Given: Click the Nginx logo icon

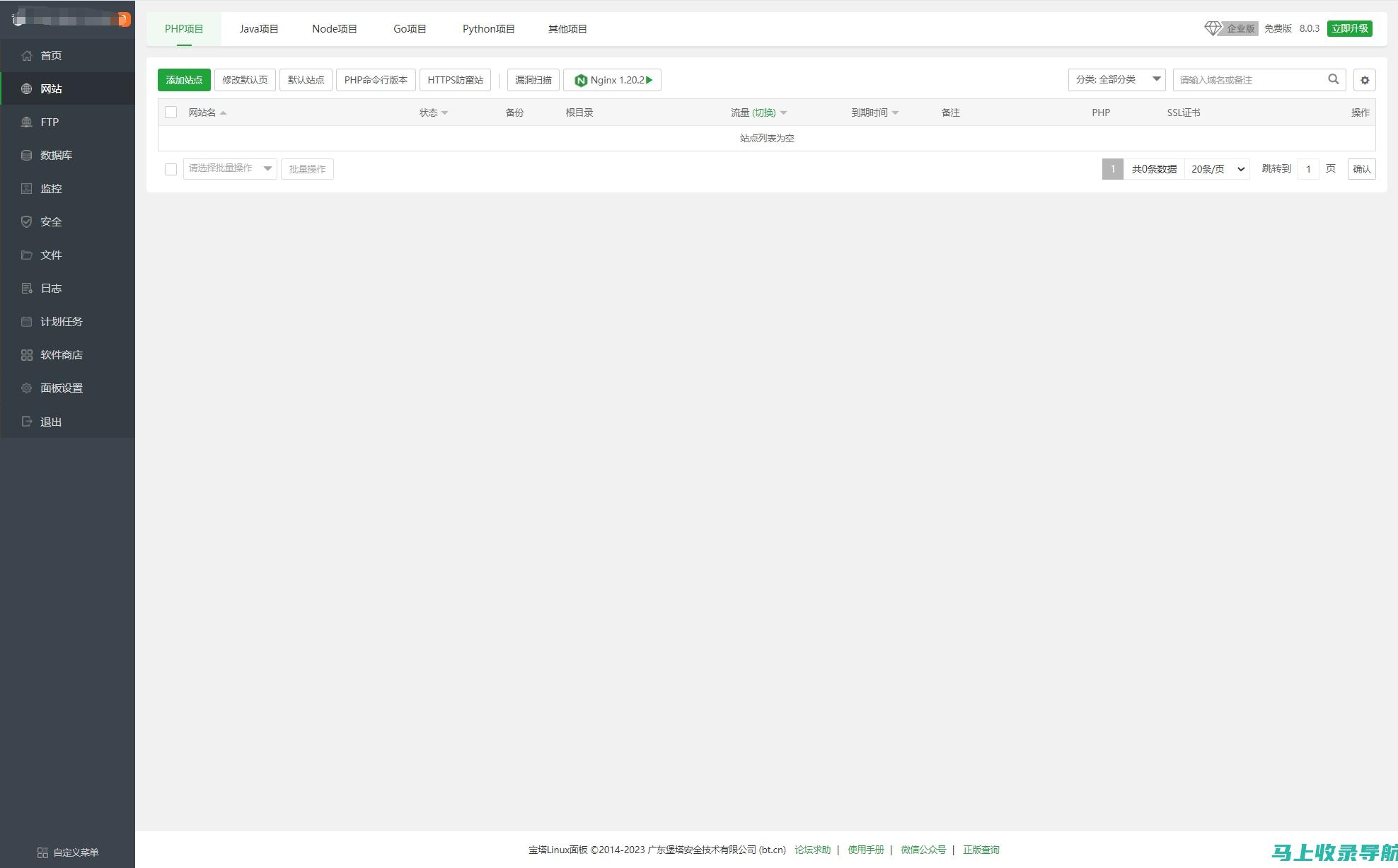Looking at the screenshot, I should 581,80.
